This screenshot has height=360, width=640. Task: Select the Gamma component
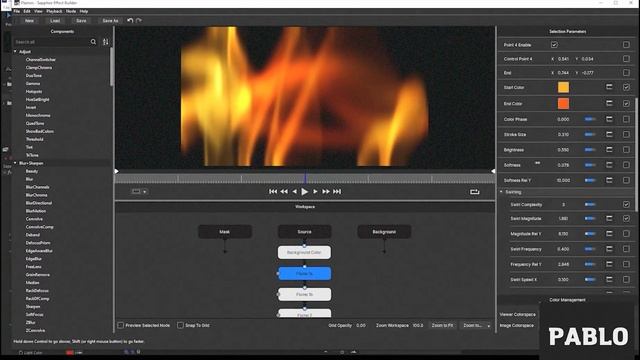pos(33,83)
